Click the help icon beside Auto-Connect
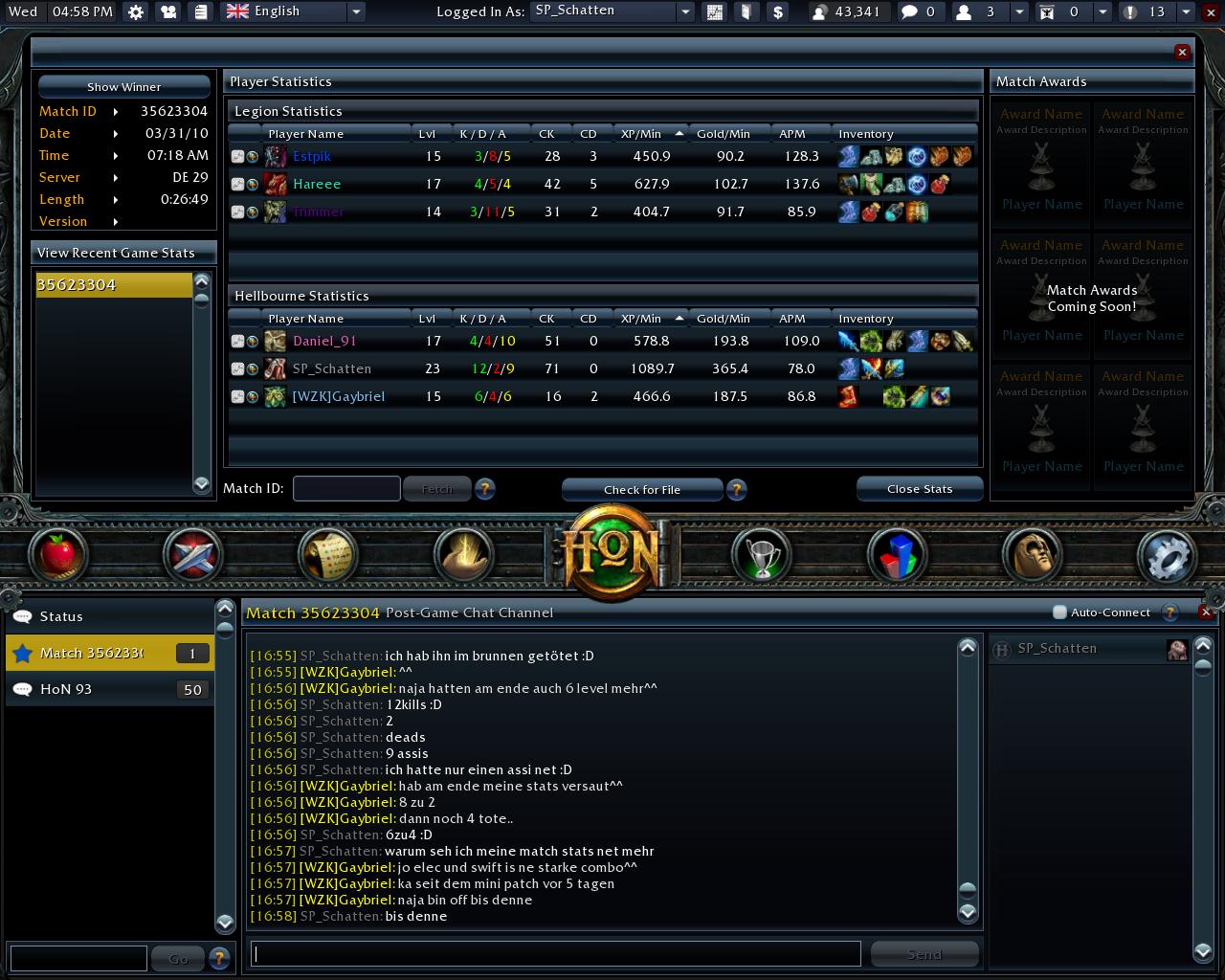Image resolution: width=1225 pixels, height=980 pixels. [1169, 612]
